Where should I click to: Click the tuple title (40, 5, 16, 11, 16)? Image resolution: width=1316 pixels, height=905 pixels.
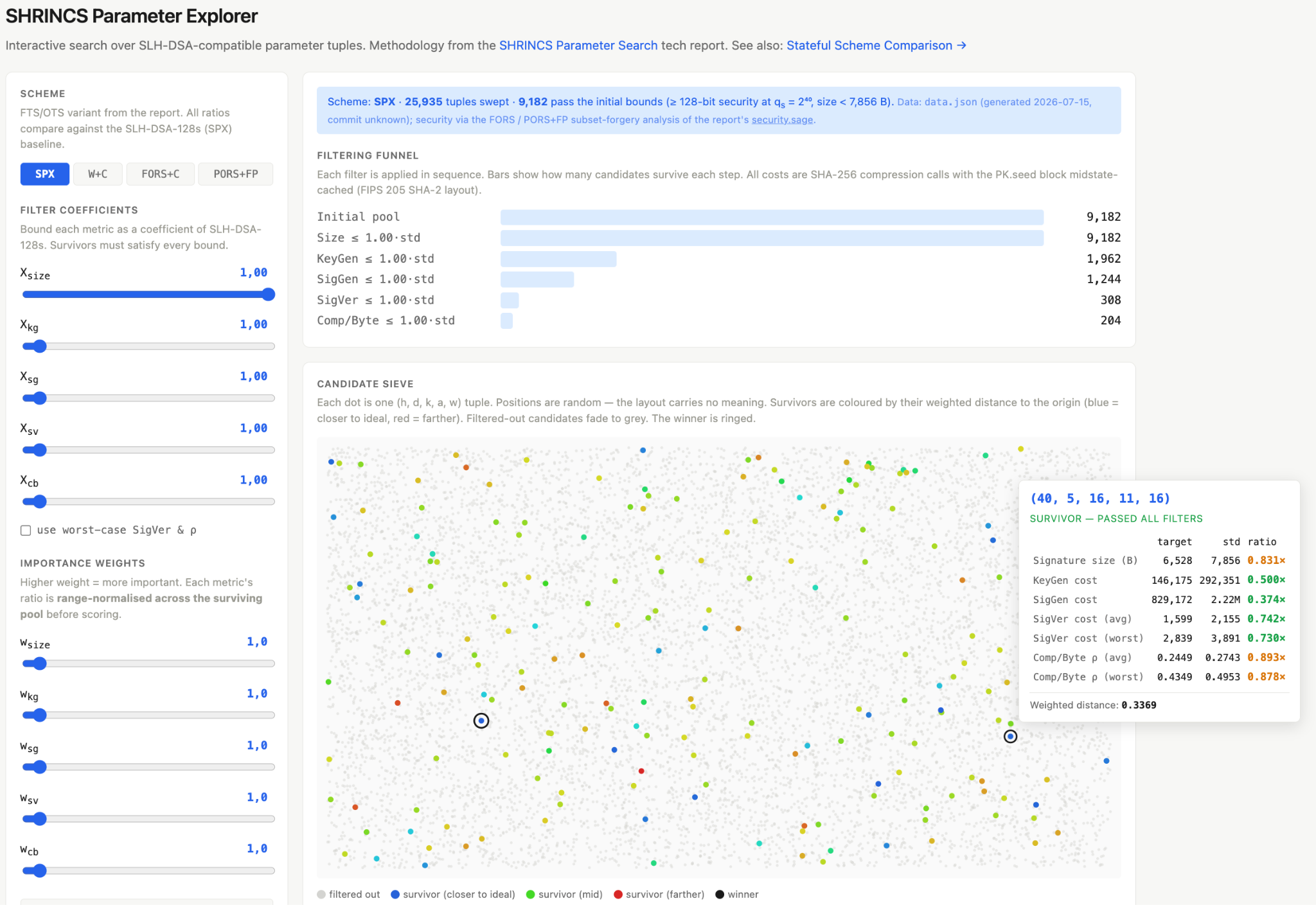1100,498
